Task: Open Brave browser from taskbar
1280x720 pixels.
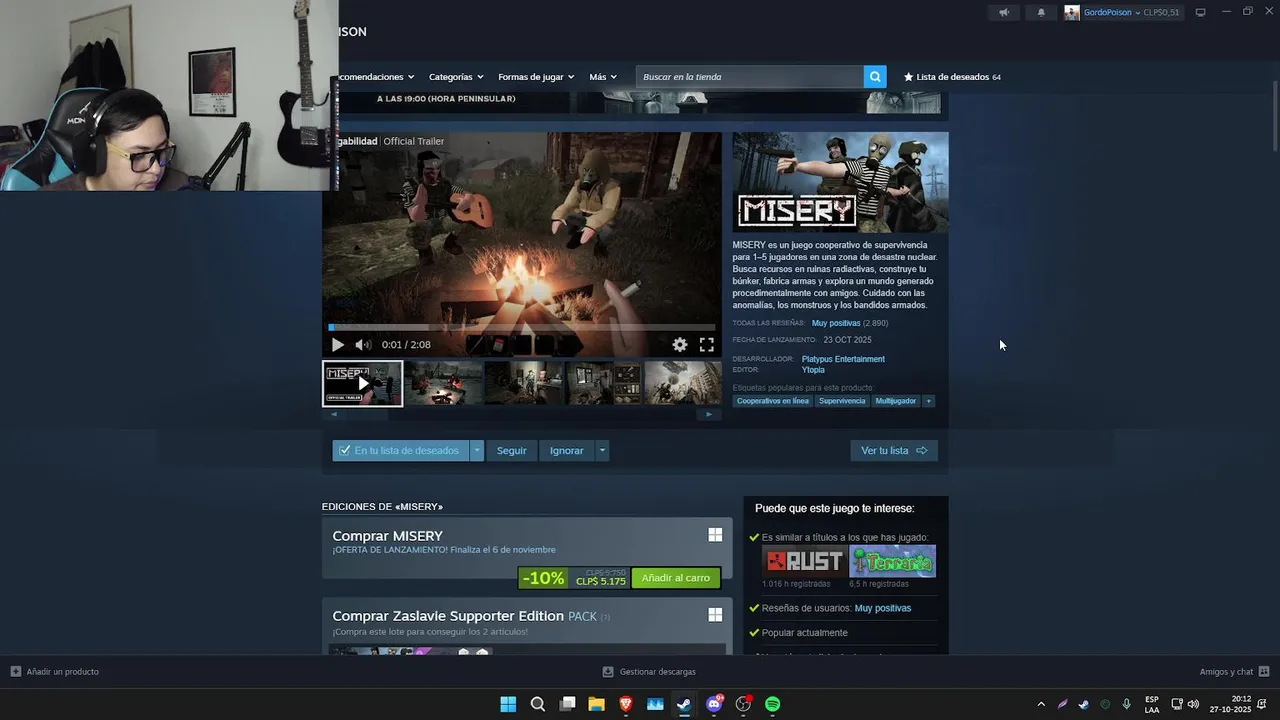Action: [626, 704]
